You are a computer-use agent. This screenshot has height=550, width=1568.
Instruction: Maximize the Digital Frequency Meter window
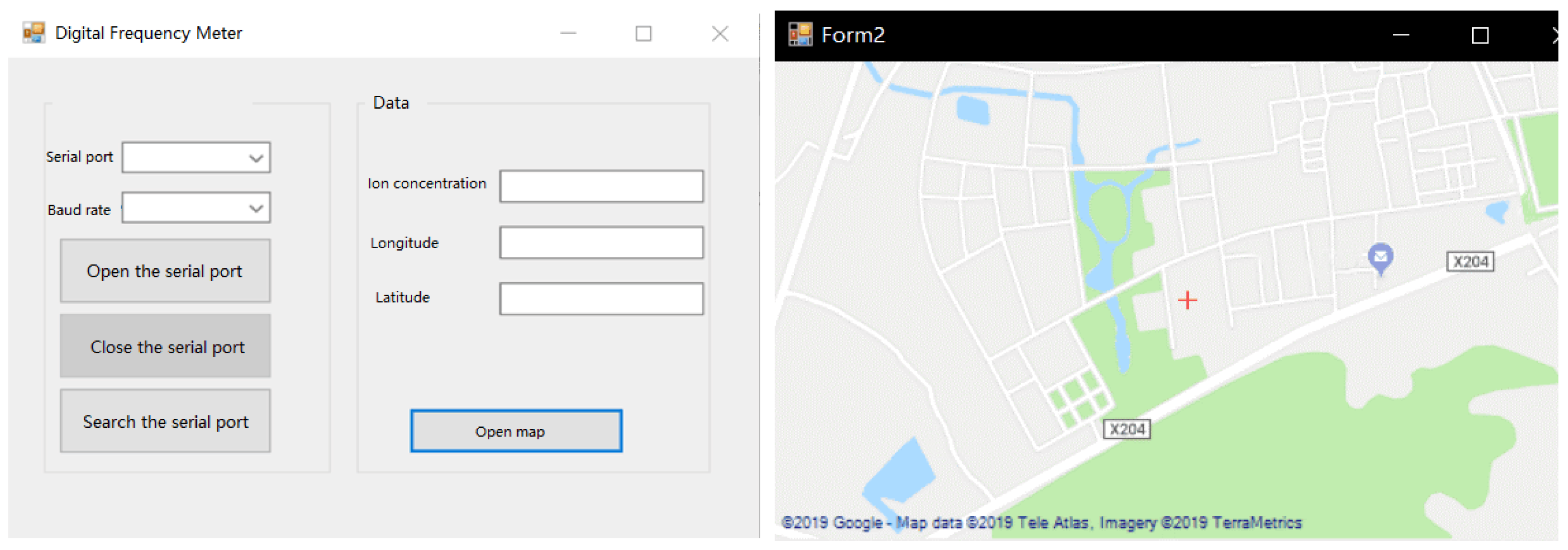tap(643, 34)
